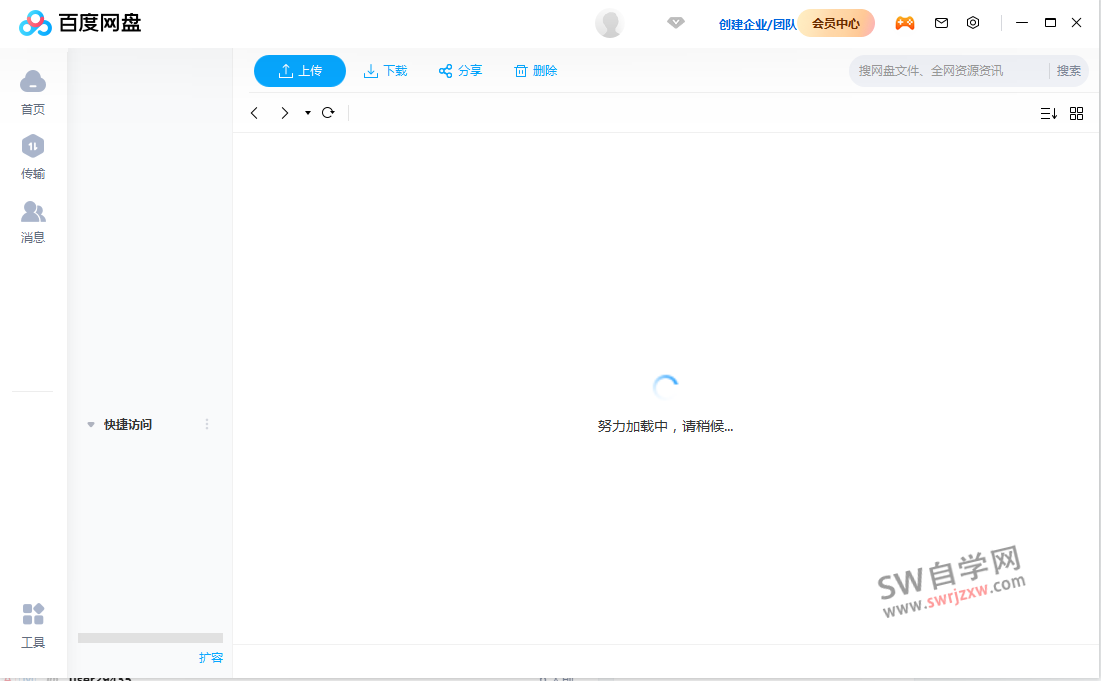The height and width of the screenshot is (681, 1101).
Task: Open navigation history dropdown arrow
Action: click(x=307, y=113)
